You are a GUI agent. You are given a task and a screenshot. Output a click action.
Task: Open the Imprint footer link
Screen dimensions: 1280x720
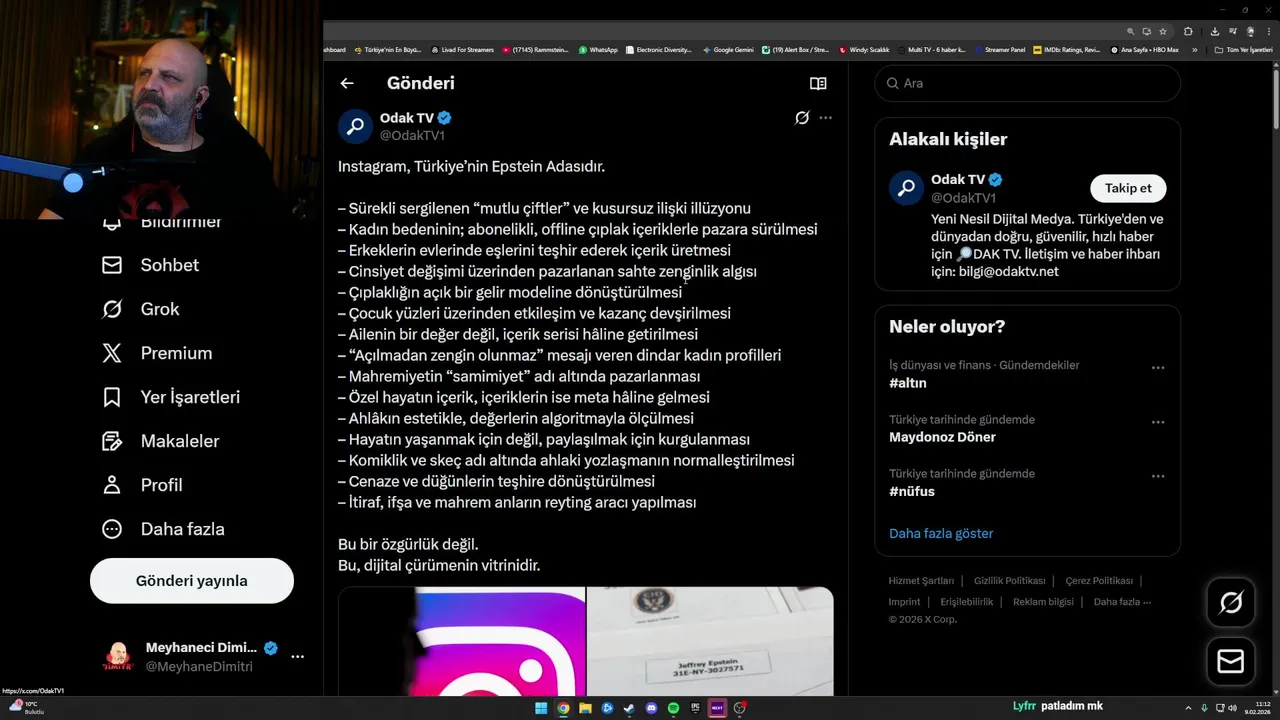904,602
